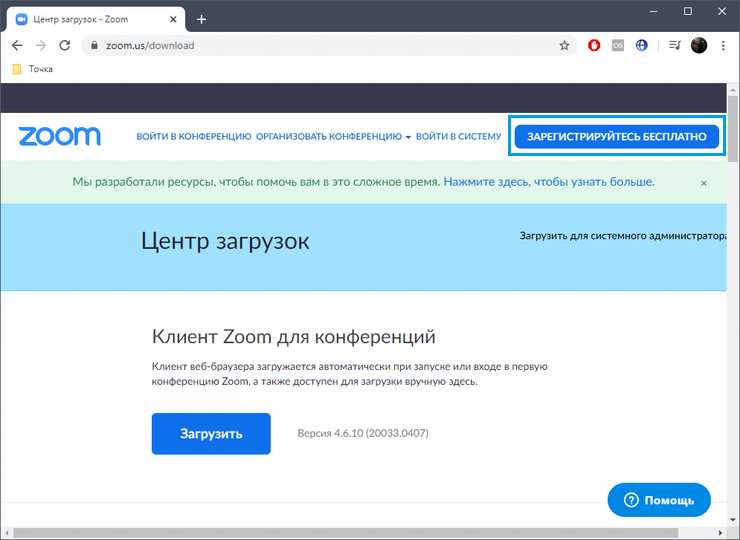
Task: Bookmark page with the star icon
Action: [564, 45]
